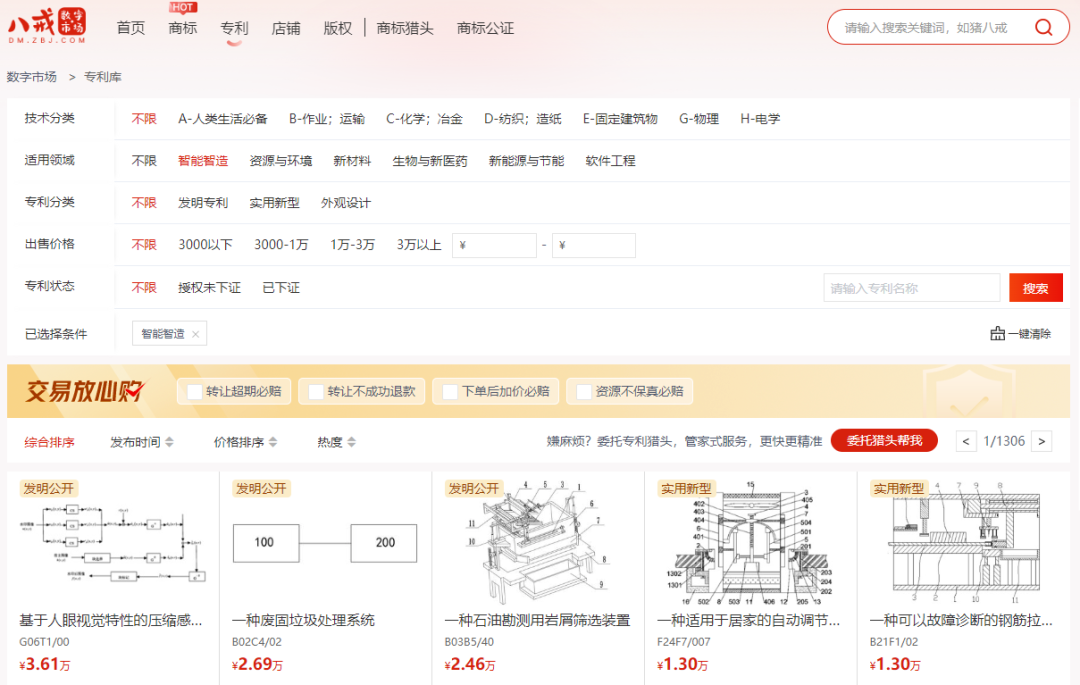This screenshot has height=685, width=1080.
Task: Go to the next results page arrow
Action: pyautogui.click(x=1042, y=441)
